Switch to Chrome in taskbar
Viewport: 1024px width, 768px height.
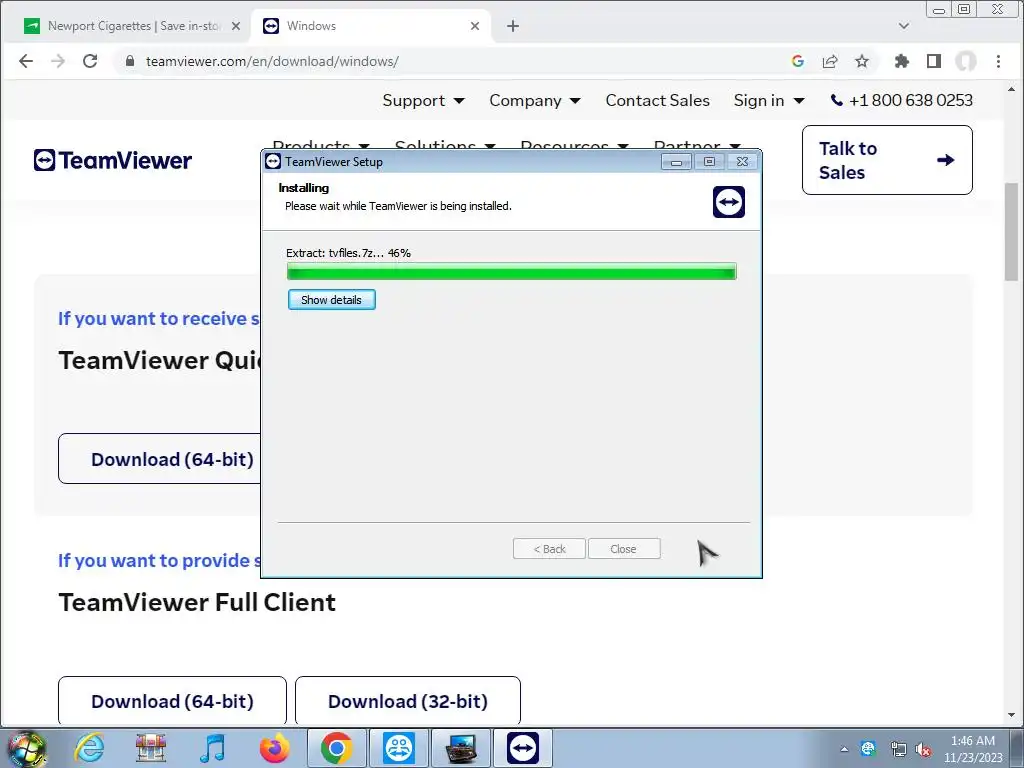point(337,748)
